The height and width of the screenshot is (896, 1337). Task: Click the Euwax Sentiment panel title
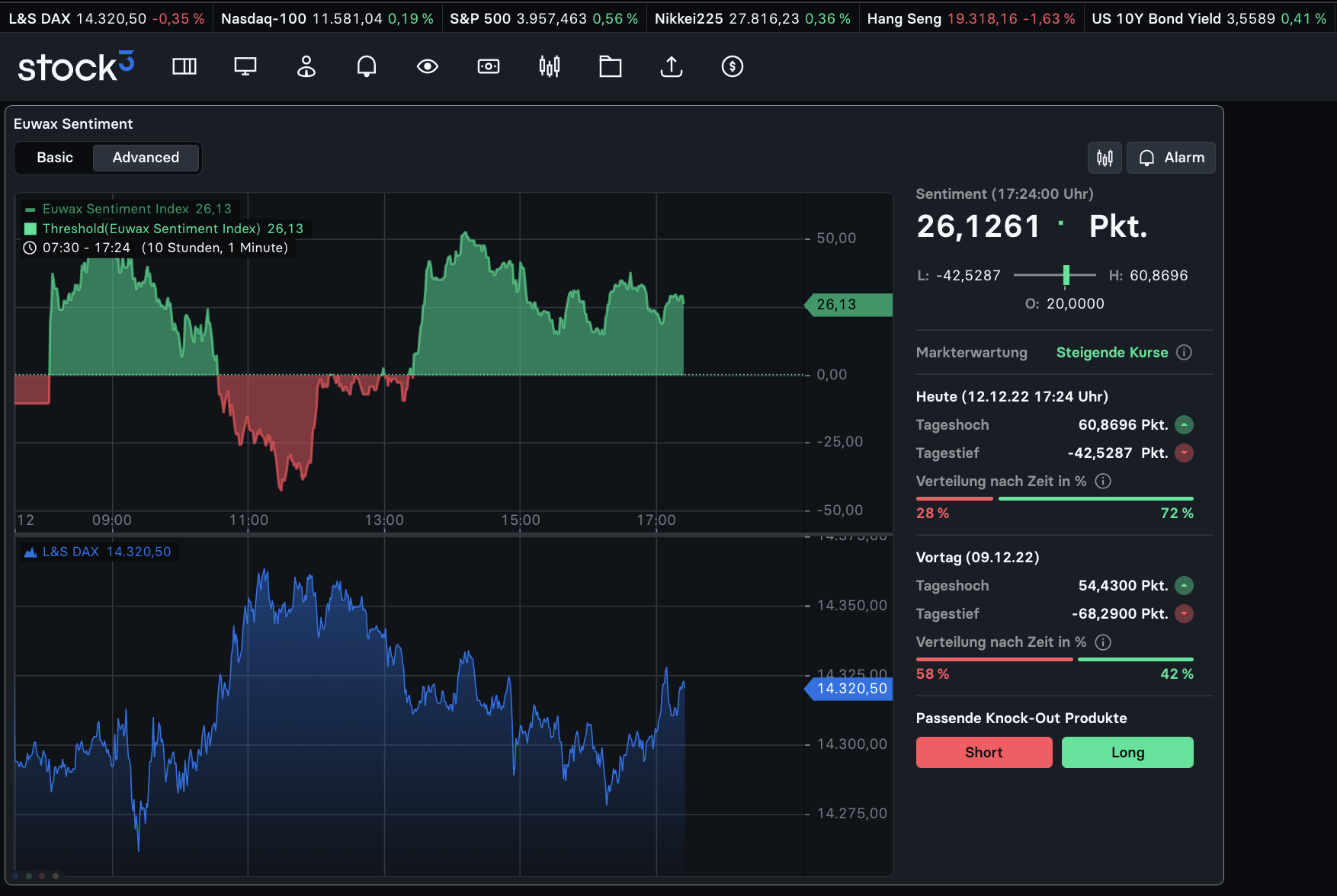73,123
